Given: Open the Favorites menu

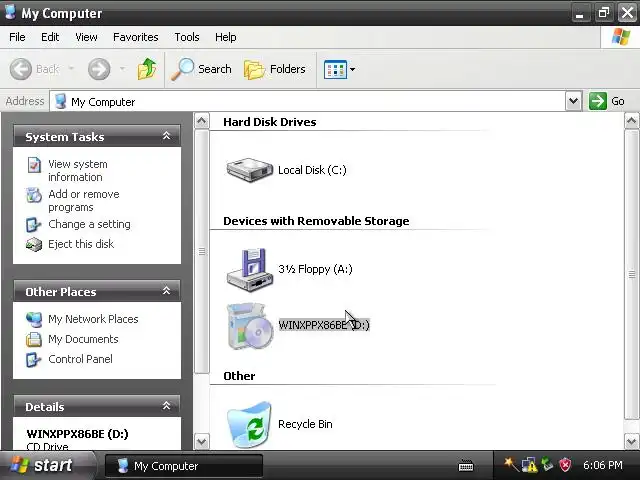Looking at the screenshot, I should 136,37.
